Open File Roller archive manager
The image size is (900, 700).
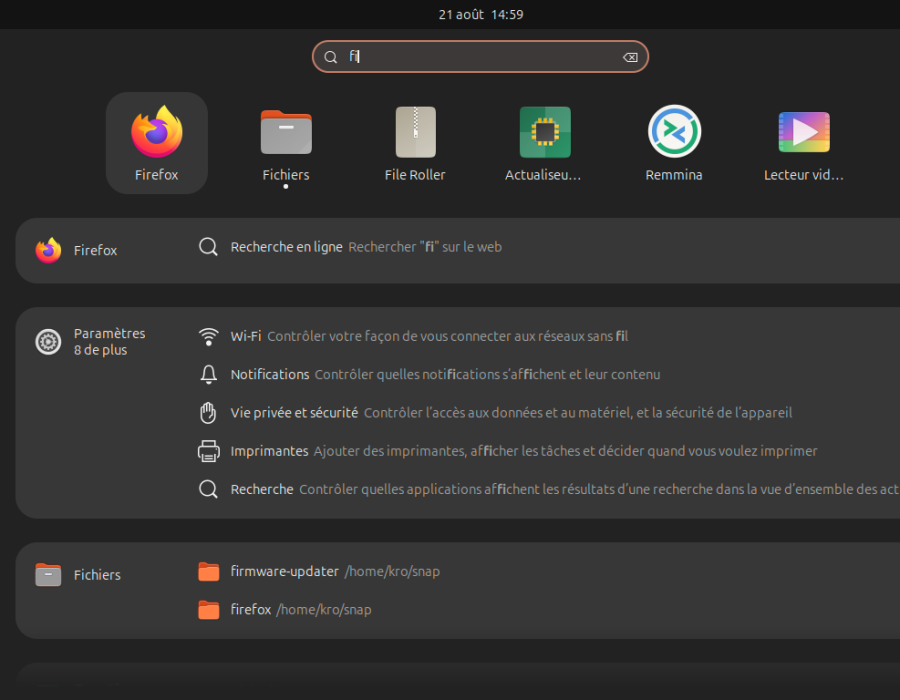pyautogui.click(x=415, y=143)
